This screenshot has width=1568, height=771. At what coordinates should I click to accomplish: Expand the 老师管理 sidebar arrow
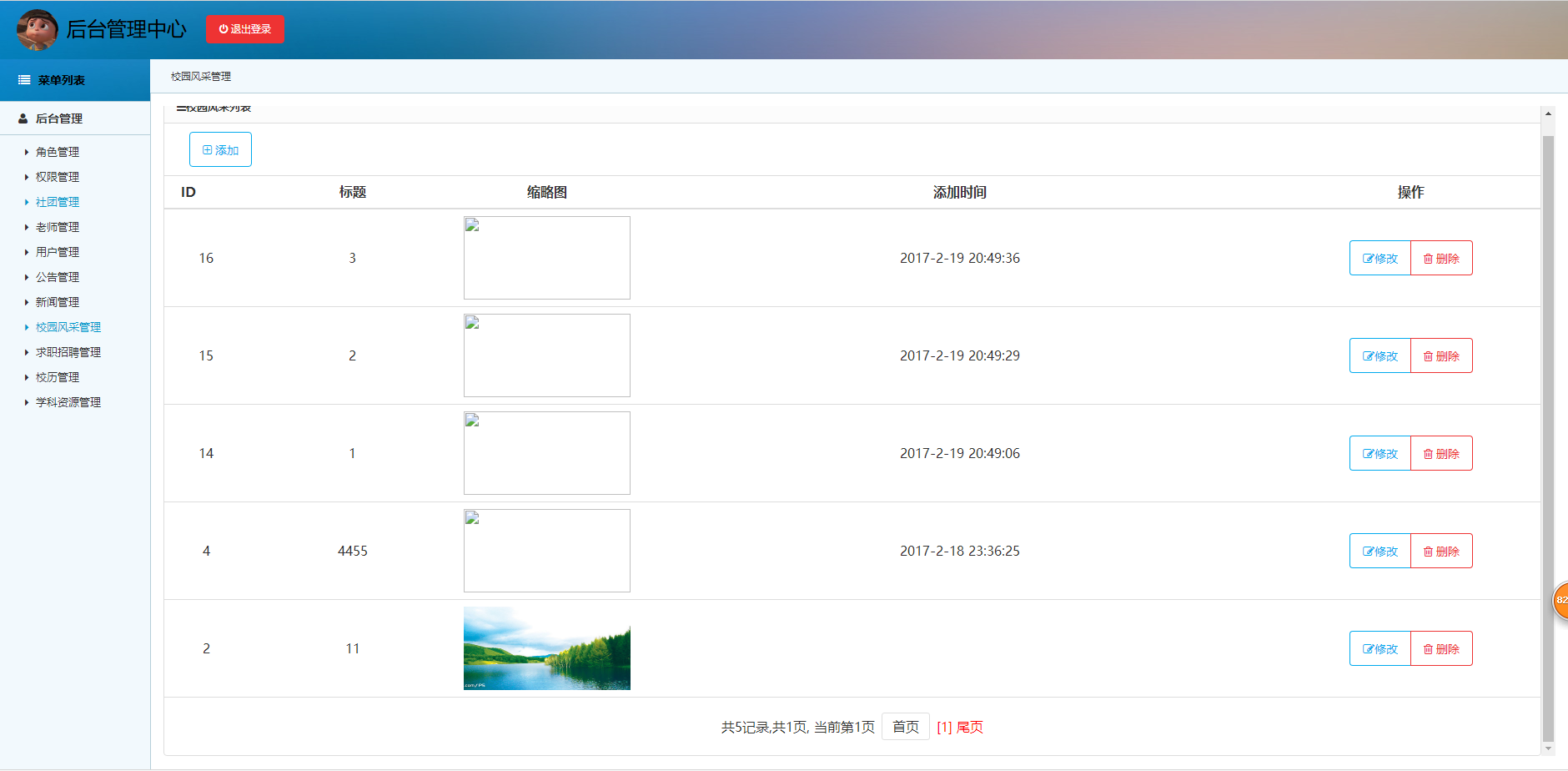(x=27, y=227)
